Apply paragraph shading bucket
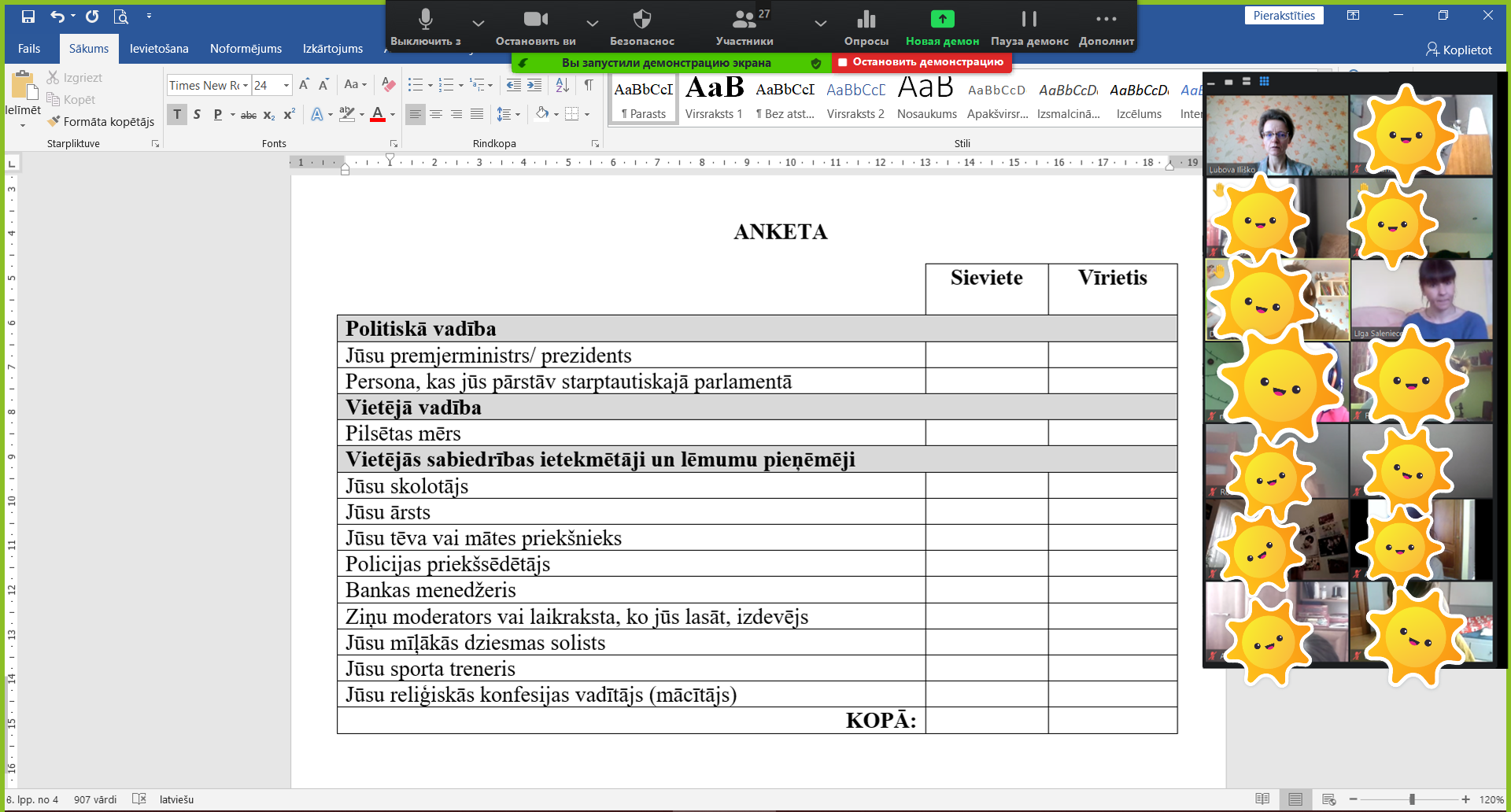This screenshot has width=1511, height=812. coord(541,113)
